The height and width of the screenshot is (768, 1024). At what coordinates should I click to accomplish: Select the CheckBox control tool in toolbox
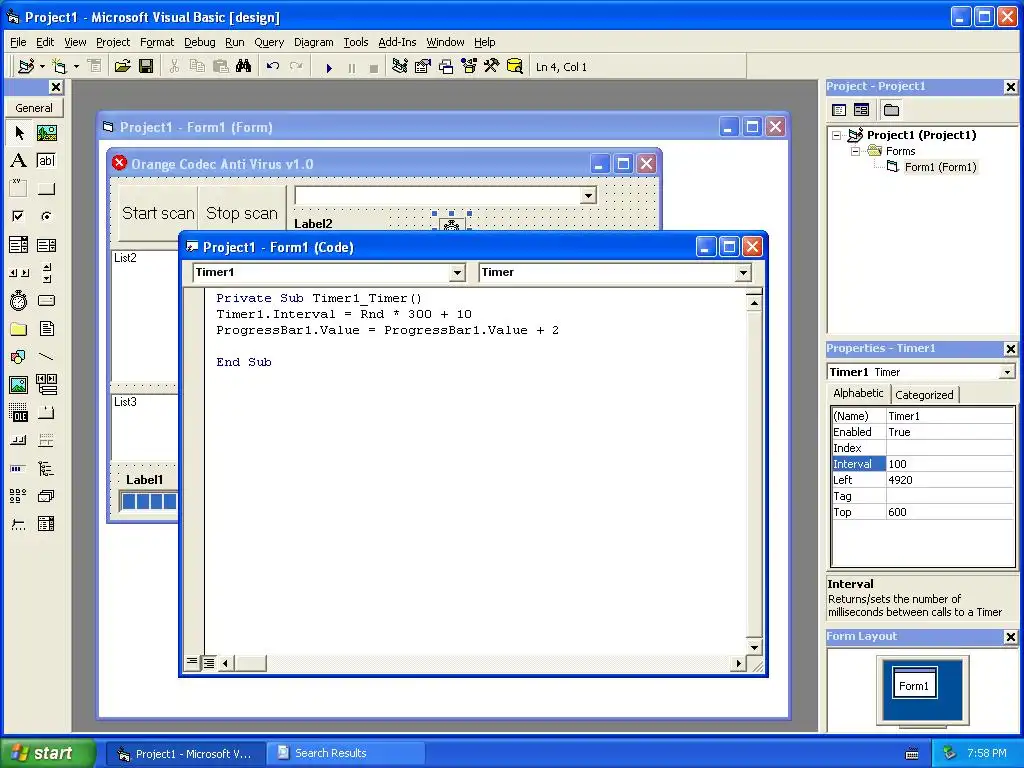pyautogui.click(x=19, y=216)
